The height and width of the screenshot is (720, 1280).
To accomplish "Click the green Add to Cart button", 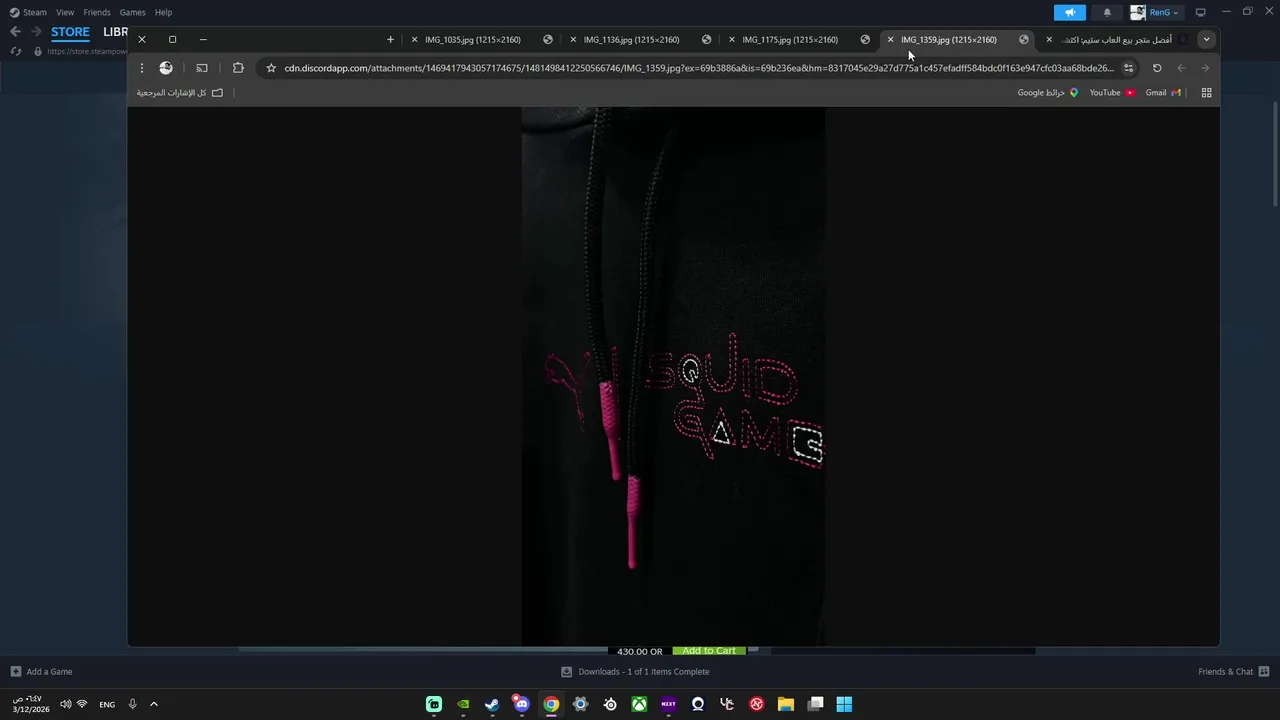I will [709, 651].
